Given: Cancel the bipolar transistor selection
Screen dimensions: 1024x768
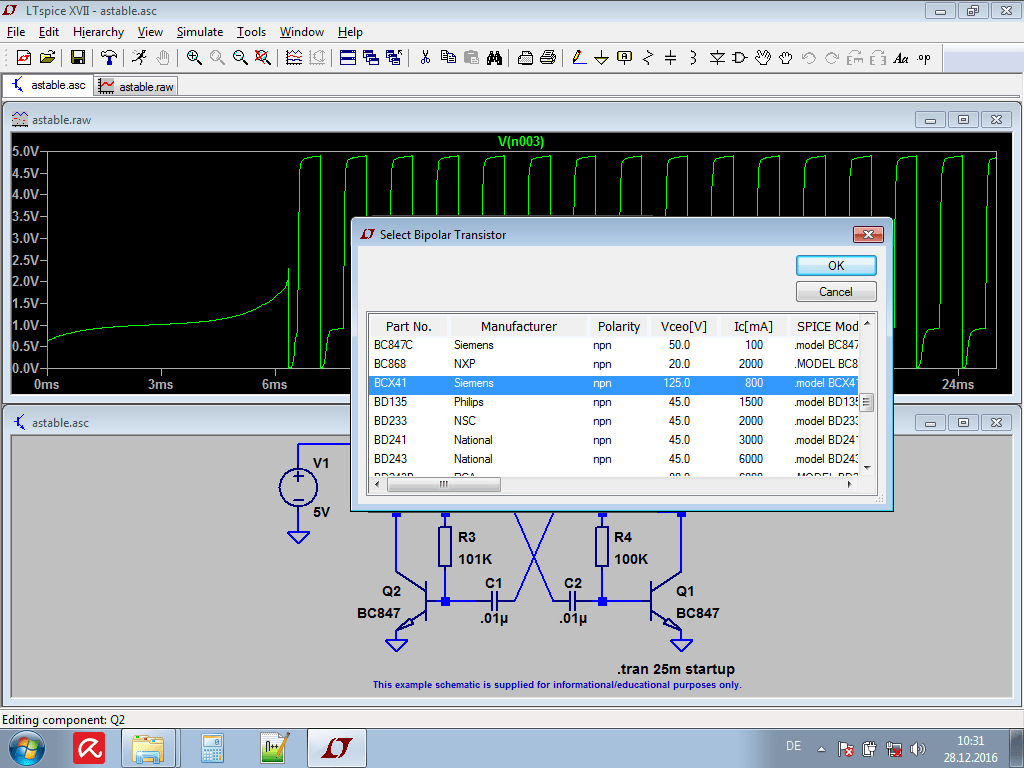Looking at the screenshot, I should pyautogui.click(x=836, y=291).
